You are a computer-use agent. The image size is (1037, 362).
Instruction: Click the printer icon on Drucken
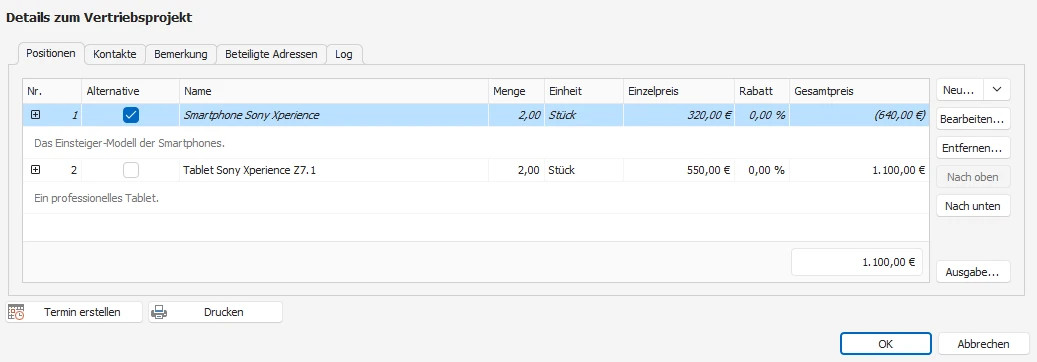(x=159, y=312)
